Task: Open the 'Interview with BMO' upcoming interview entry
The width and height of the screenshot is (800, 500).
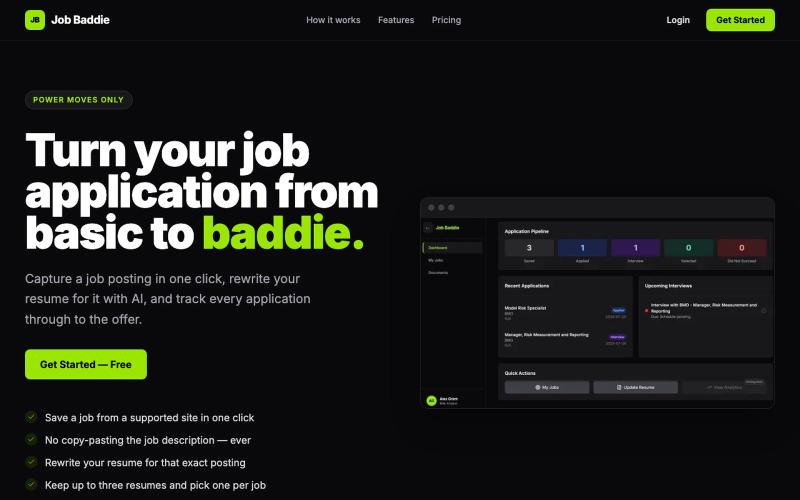Action: tap(706, 311)
